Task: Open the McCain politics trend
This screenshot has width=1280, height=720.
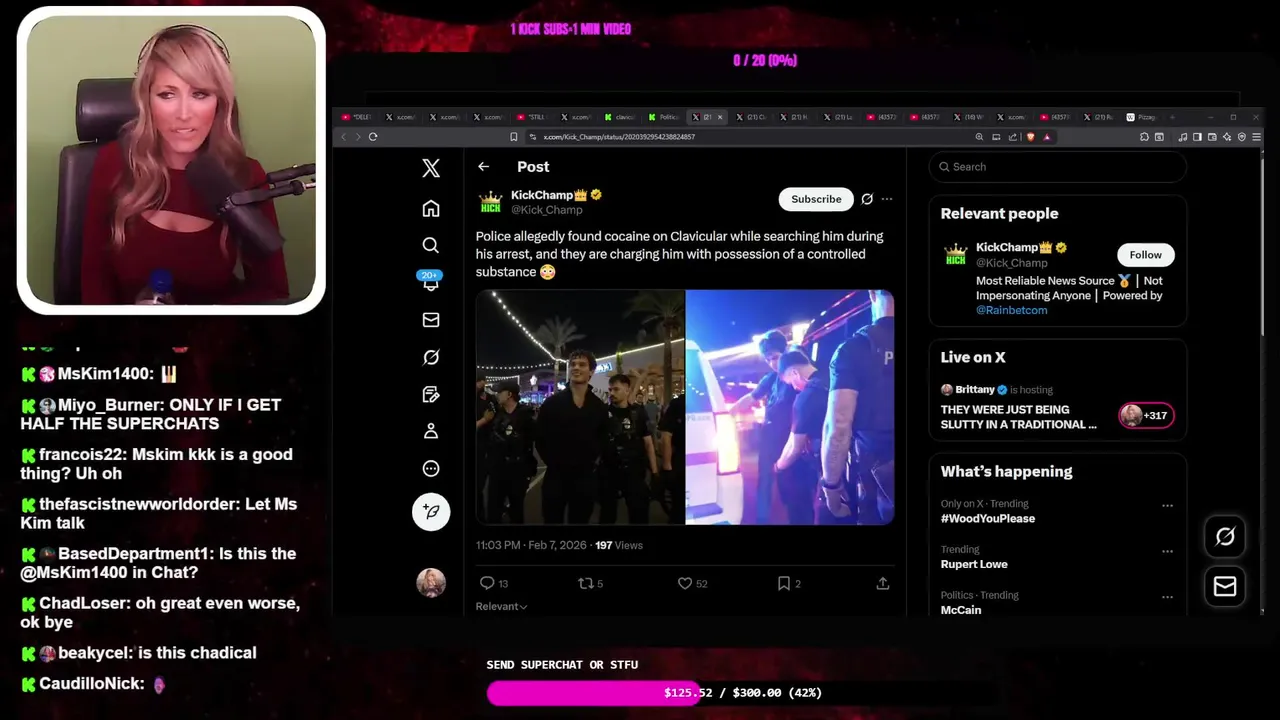Action: click(x=960, y=610)
